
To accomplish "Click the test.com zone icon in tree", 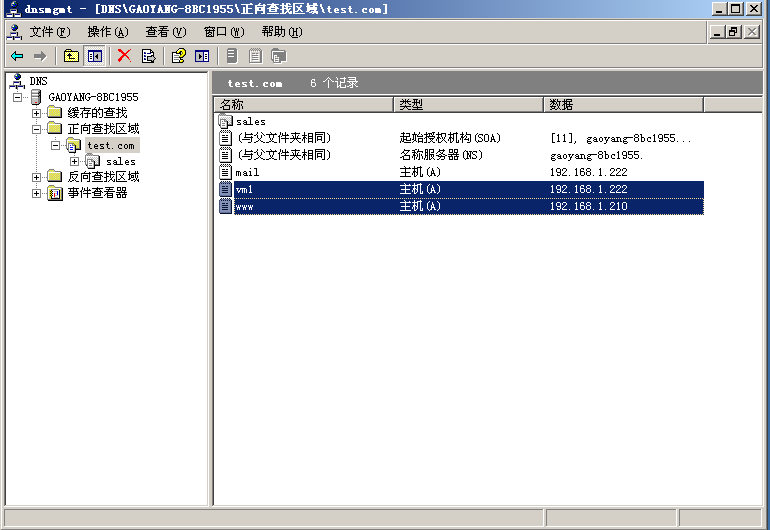I will click(x=74, y=145).
